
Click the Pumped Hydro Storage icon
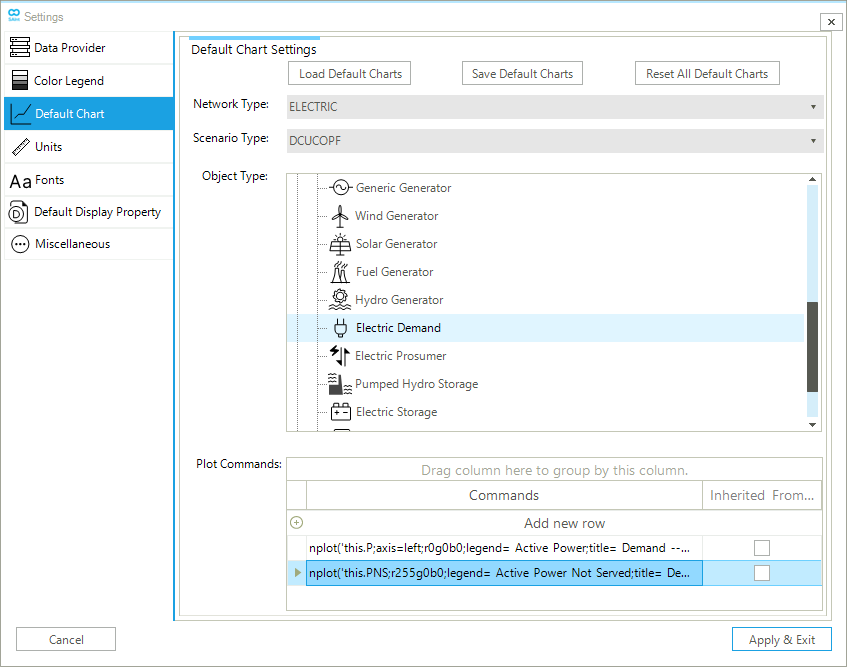(x=340, y=384)
